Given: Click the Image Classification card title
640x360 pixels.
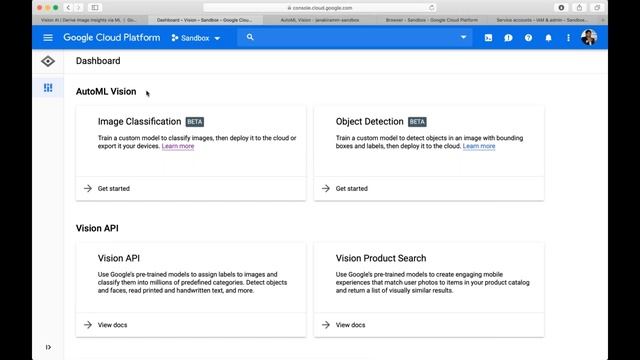Looking at the screenshot, I should (x=139, y=122).
